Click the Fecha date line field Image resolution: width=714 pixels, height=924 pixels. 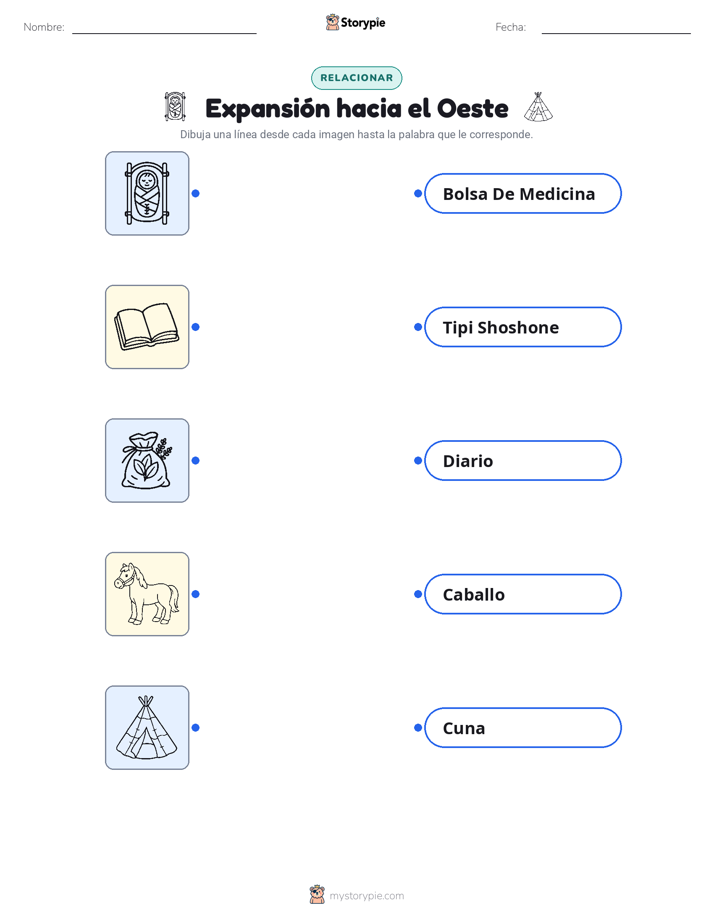click(x=616, y=28)
